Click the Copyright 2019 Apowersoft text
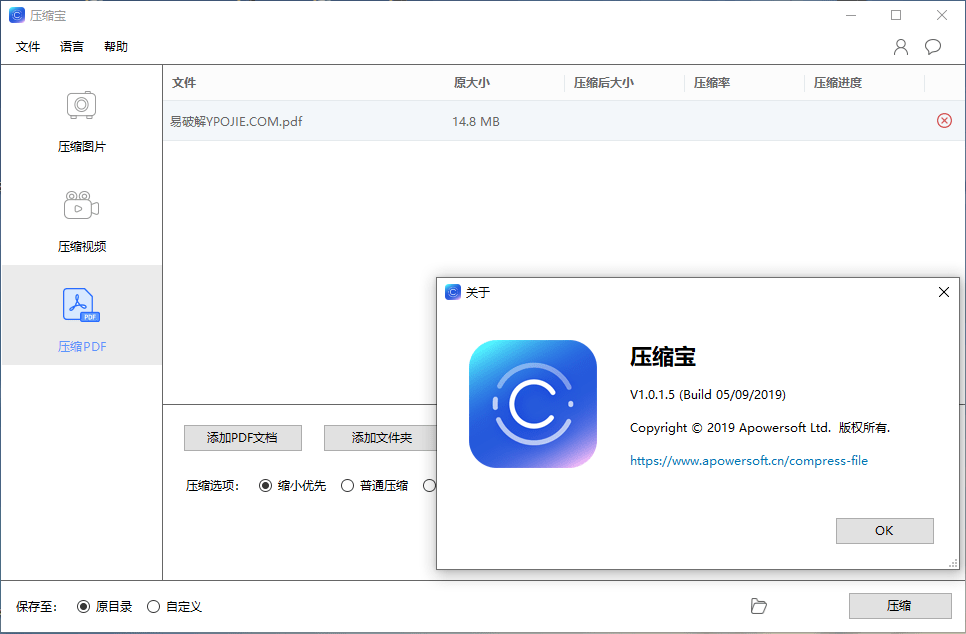 (760, 428)
